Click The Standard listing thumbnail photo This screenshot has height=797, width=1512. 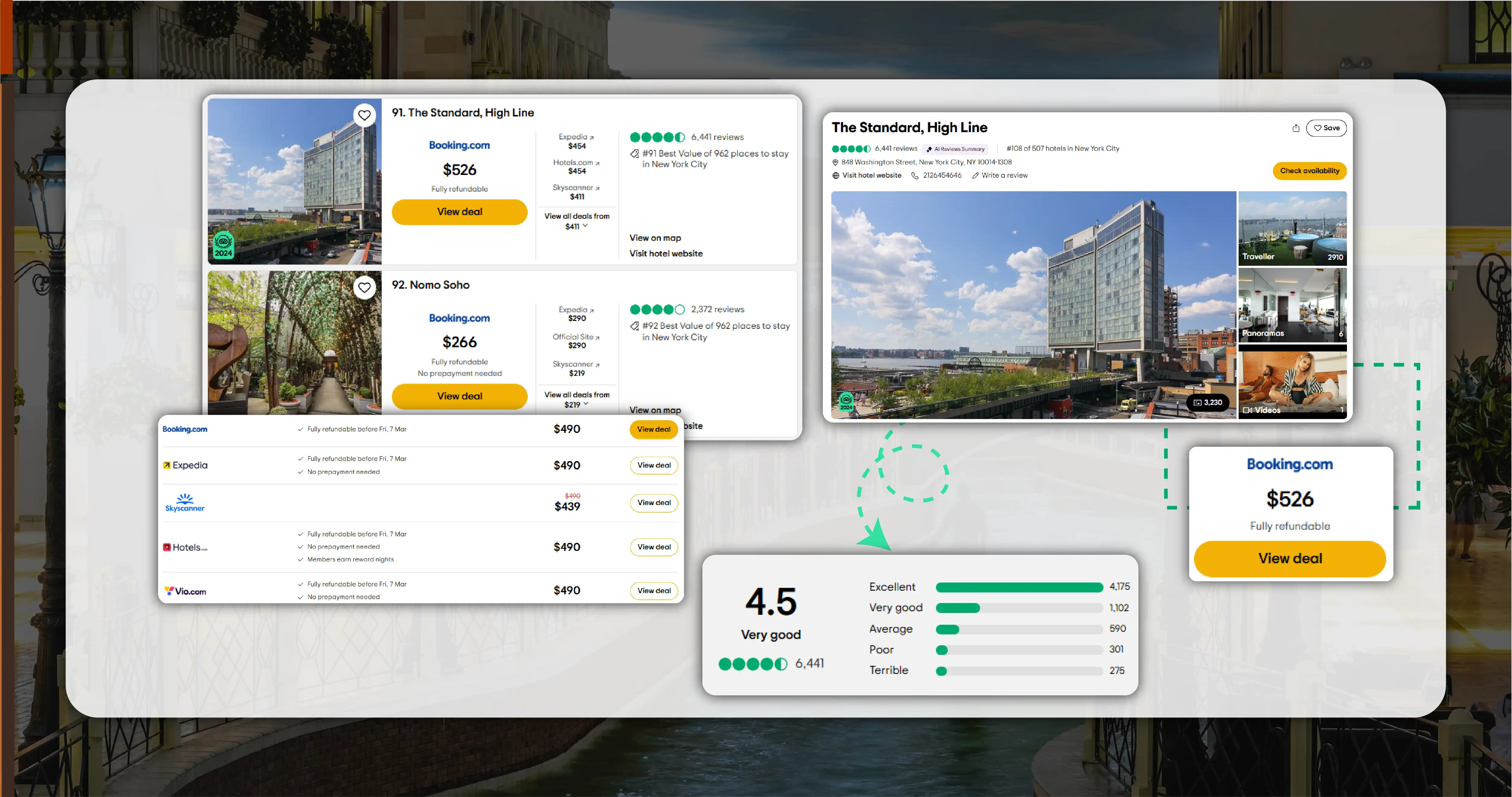295,181
